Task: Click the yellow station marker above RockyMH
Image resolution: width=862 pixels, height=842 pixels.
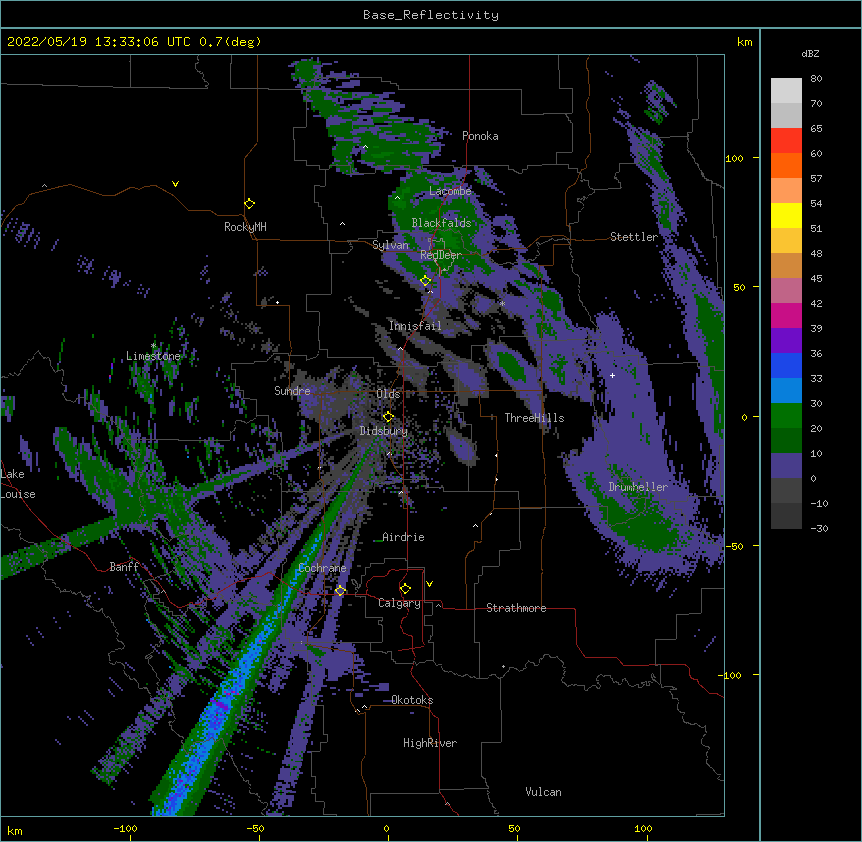Action: (249, 204)
